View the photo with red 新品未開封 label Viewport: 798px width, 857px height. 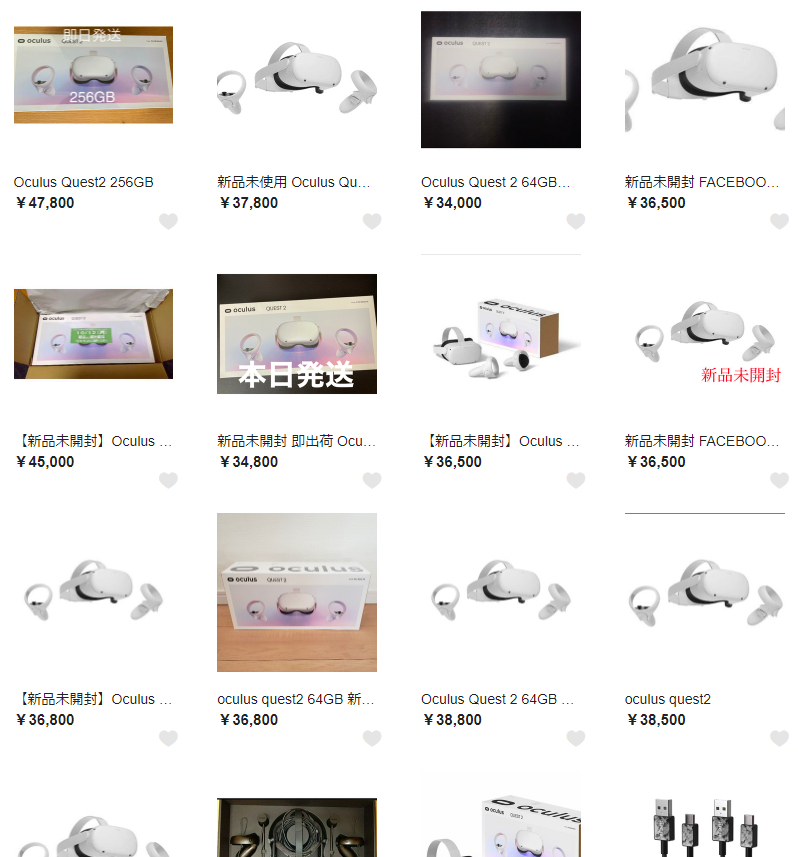(x=705, y=334)
